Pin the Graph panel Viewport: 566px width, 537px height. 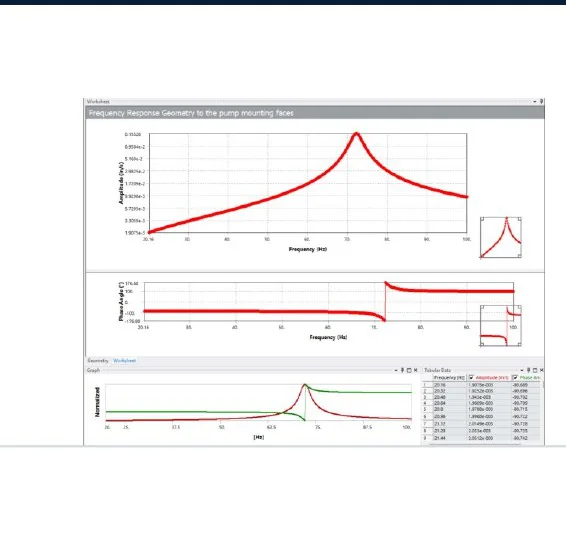click(x=402, y=370)
